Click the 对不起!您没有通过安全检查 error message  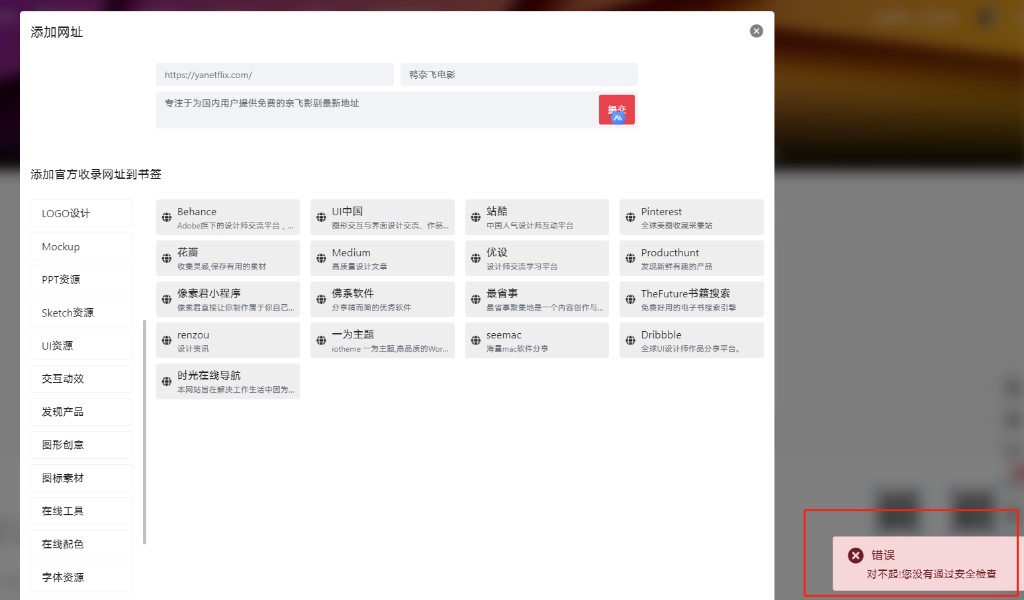931,575
